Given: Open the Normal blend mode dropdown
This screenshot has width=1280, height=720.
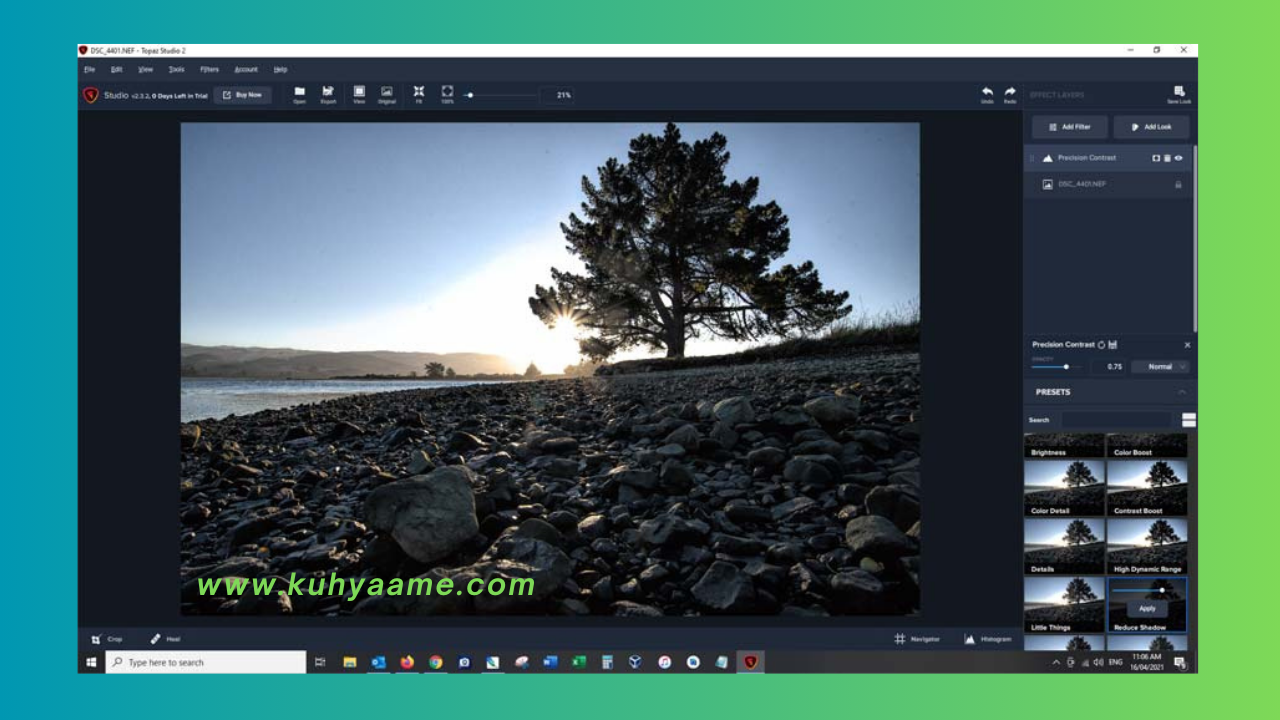Looking at the screenshot, I should pos(1160,367).
